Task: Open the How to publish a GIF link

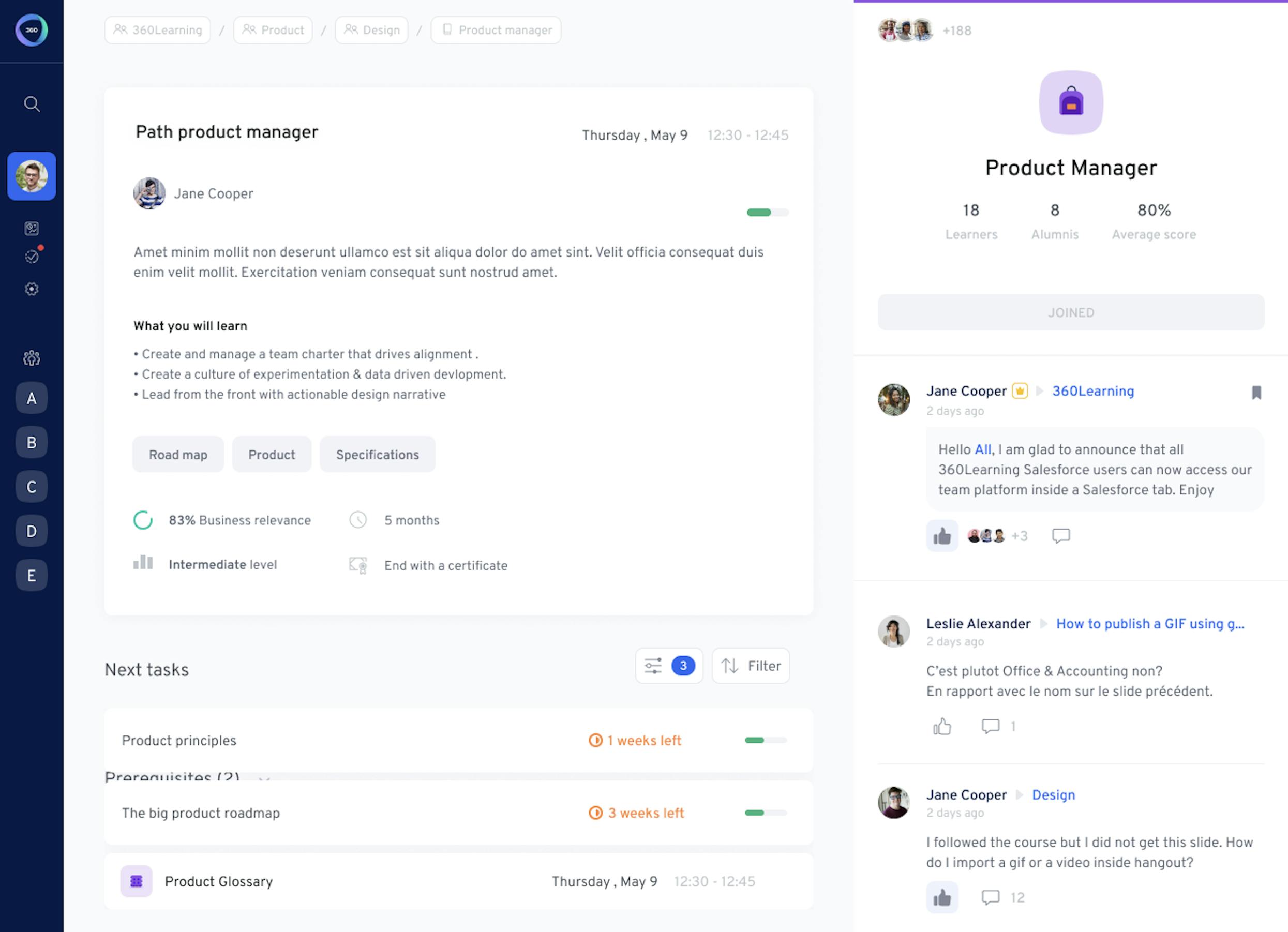Action: tap(1149, 624)
